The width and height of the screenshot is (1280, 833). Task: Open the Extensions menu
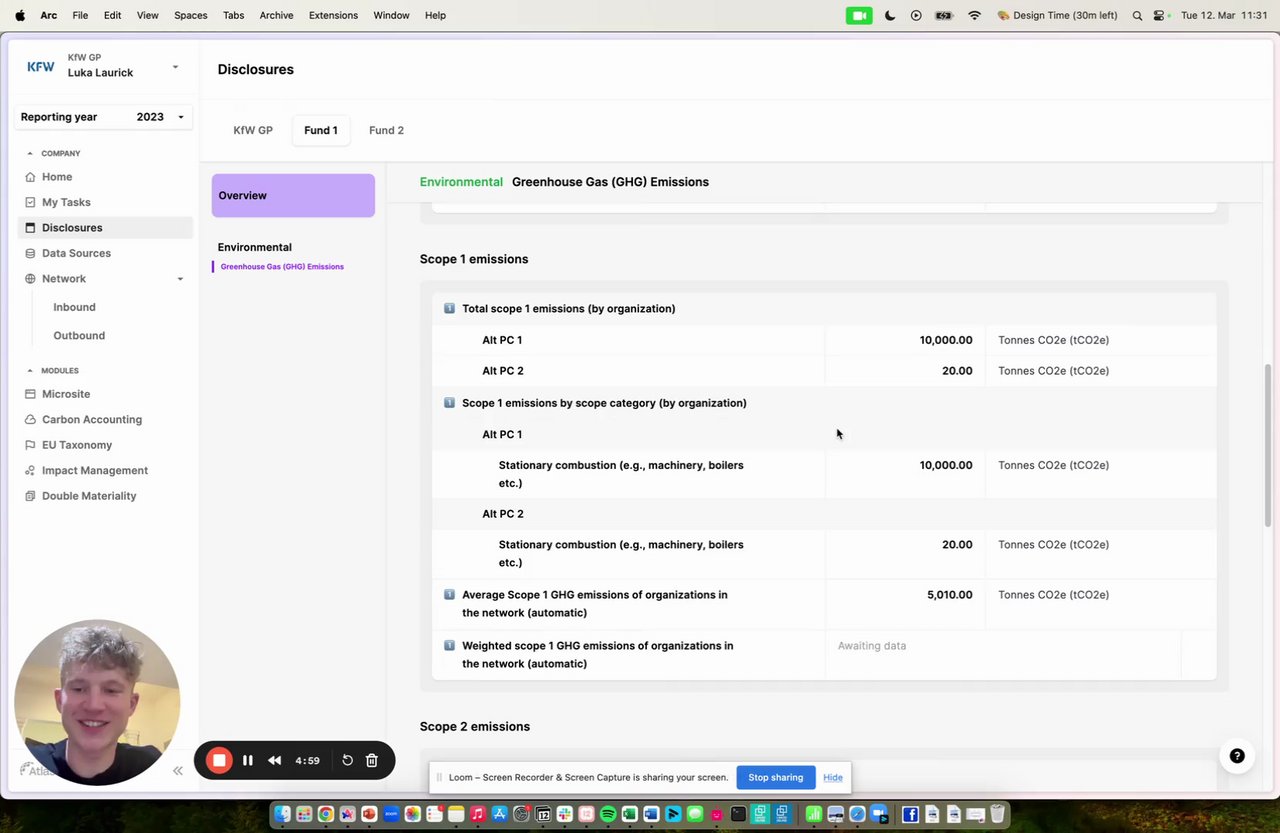click(x=333, y=16)
